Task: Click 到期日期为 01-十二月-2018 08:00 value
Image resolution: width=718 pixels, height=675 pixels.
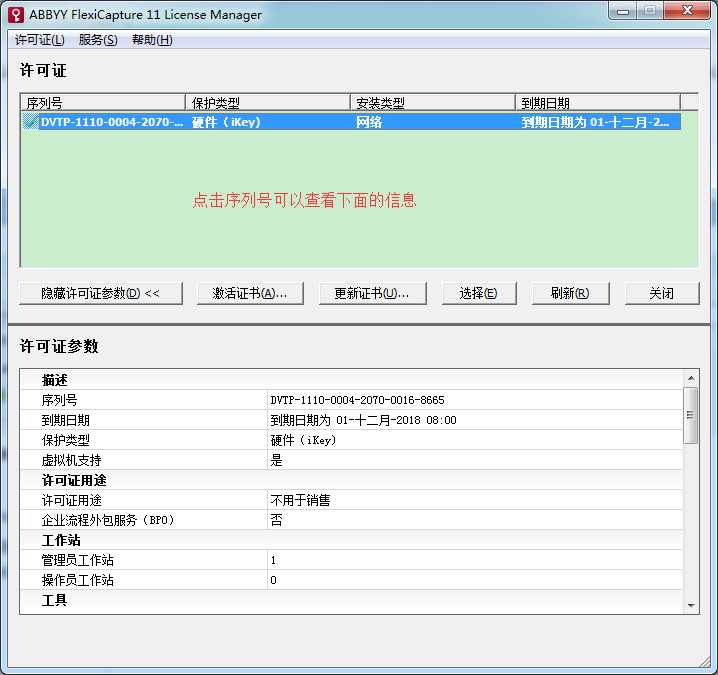Action: point(363,420)
